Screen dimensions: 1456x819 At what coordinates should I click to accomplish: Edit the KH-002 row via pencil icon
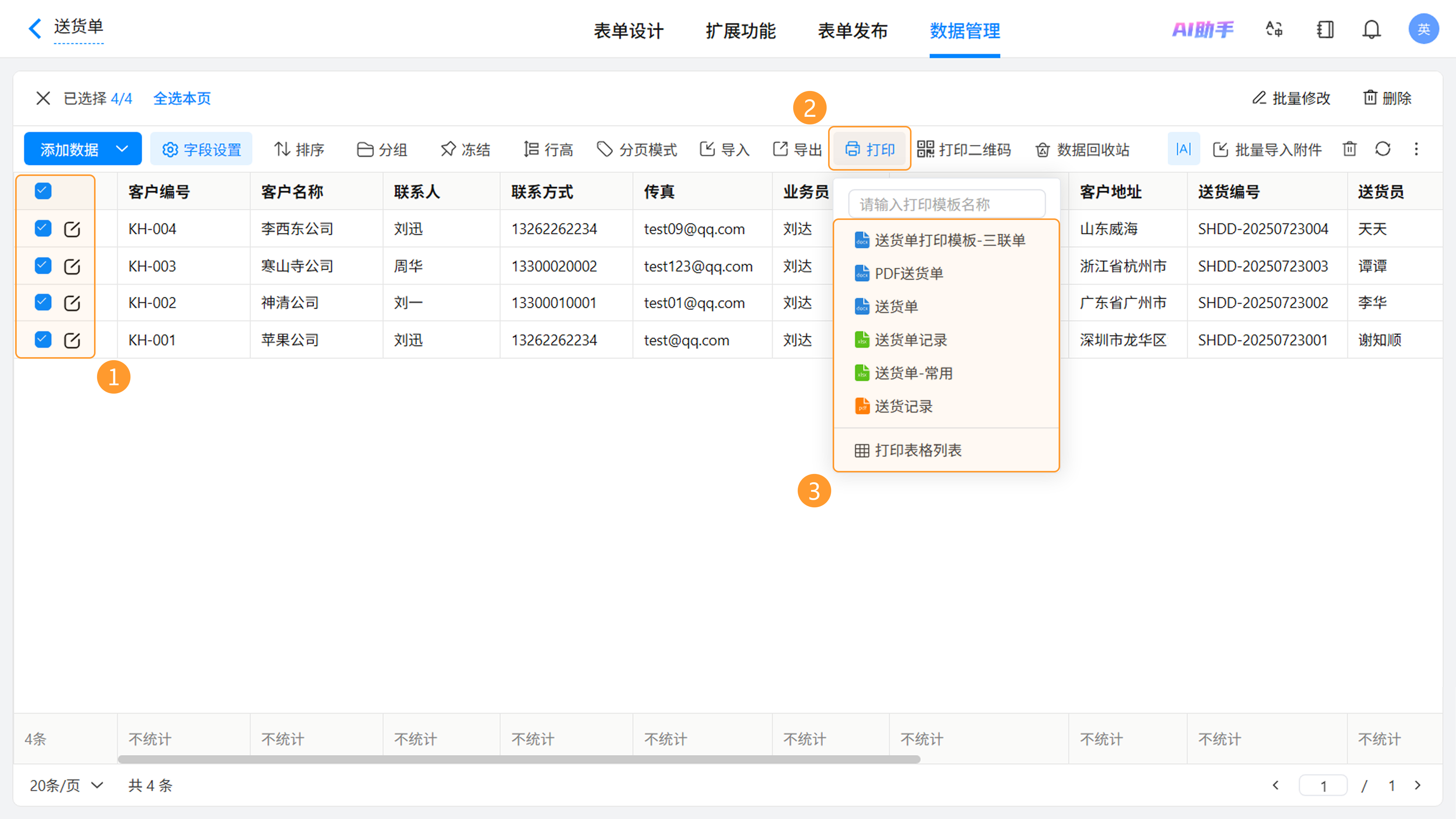[72, 303]
